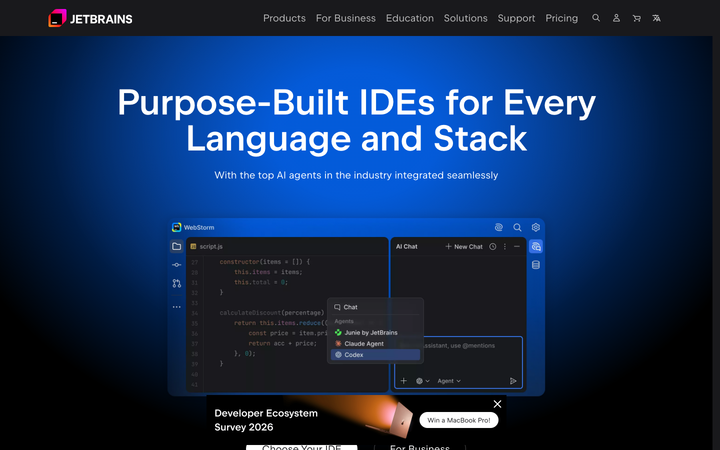Image resolution: width=720 pixels, height=450 pixels.
Task: Open AI Chat options kebab menu
Action: pyautogui.click(x=505, y=247)
